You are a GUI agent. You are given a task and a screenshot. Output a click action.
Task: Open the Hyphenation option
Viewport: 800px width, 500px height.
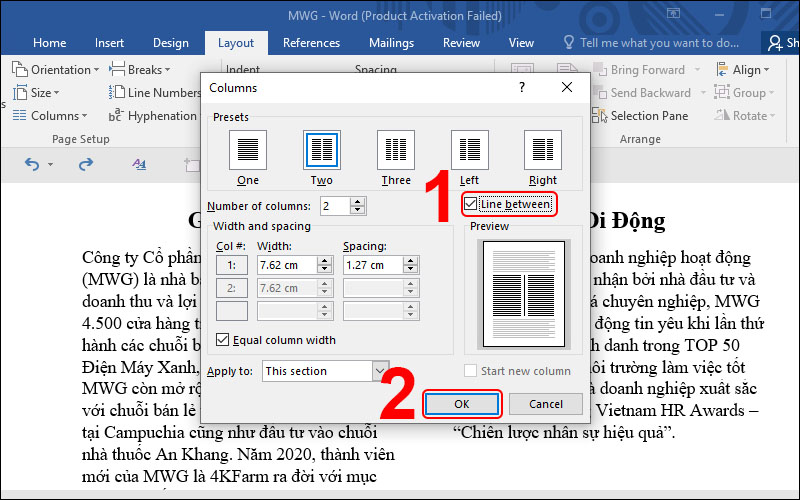[x=152, y=116]
